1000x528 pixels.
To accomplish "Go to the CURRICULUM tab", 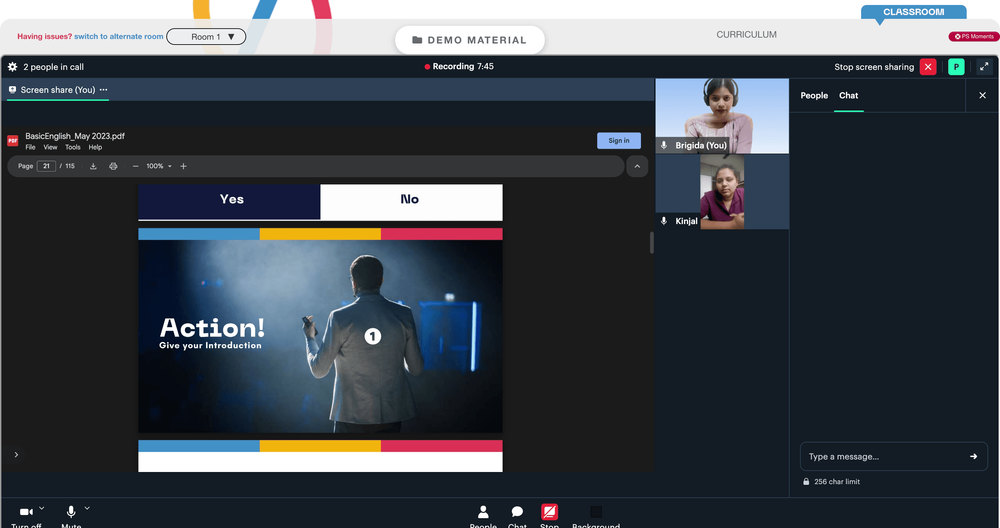I will coord(746,34).
